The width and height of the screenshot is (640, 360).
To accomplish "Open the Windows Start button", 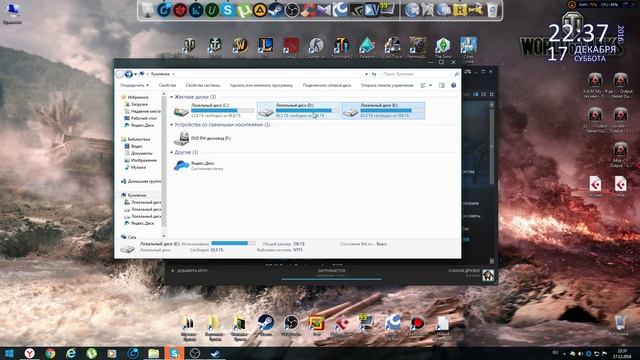I will click(x=9, y=353).
